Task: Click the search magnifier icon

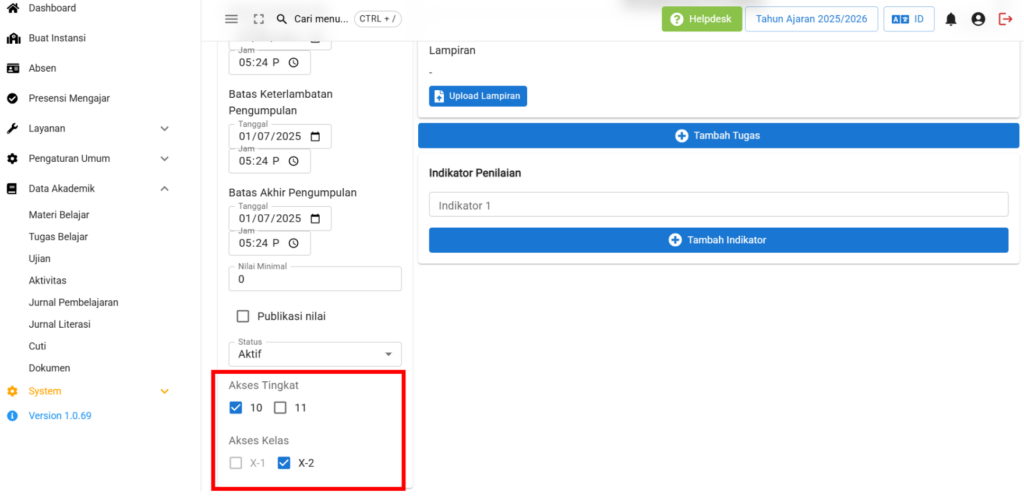Action: point(282,19)
